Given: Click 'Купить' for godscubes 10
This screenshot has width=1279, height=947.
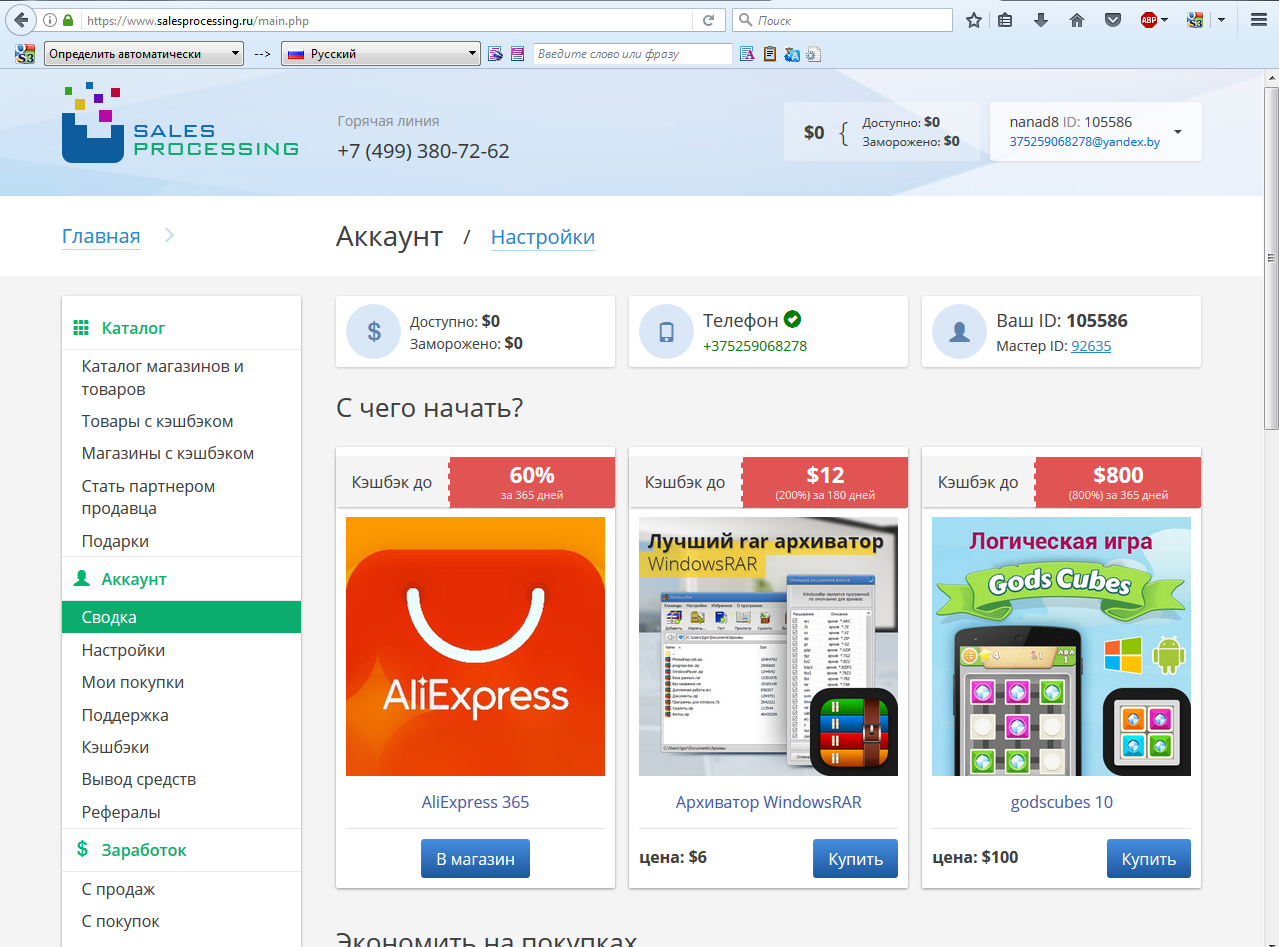Looking at the screenshot, I should click(x=1148, y=859).
